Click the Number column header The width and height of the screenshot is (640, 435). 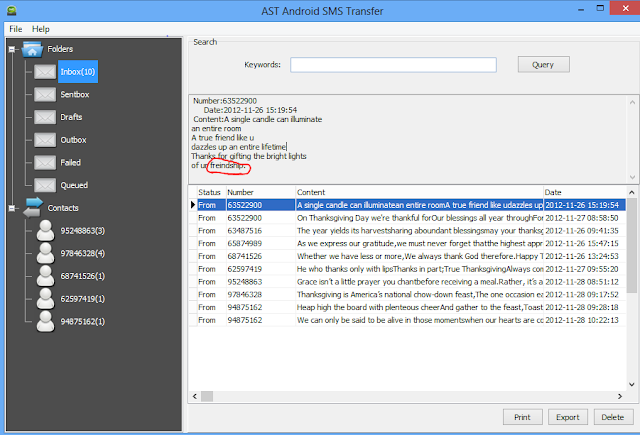(x=261, y=192)
